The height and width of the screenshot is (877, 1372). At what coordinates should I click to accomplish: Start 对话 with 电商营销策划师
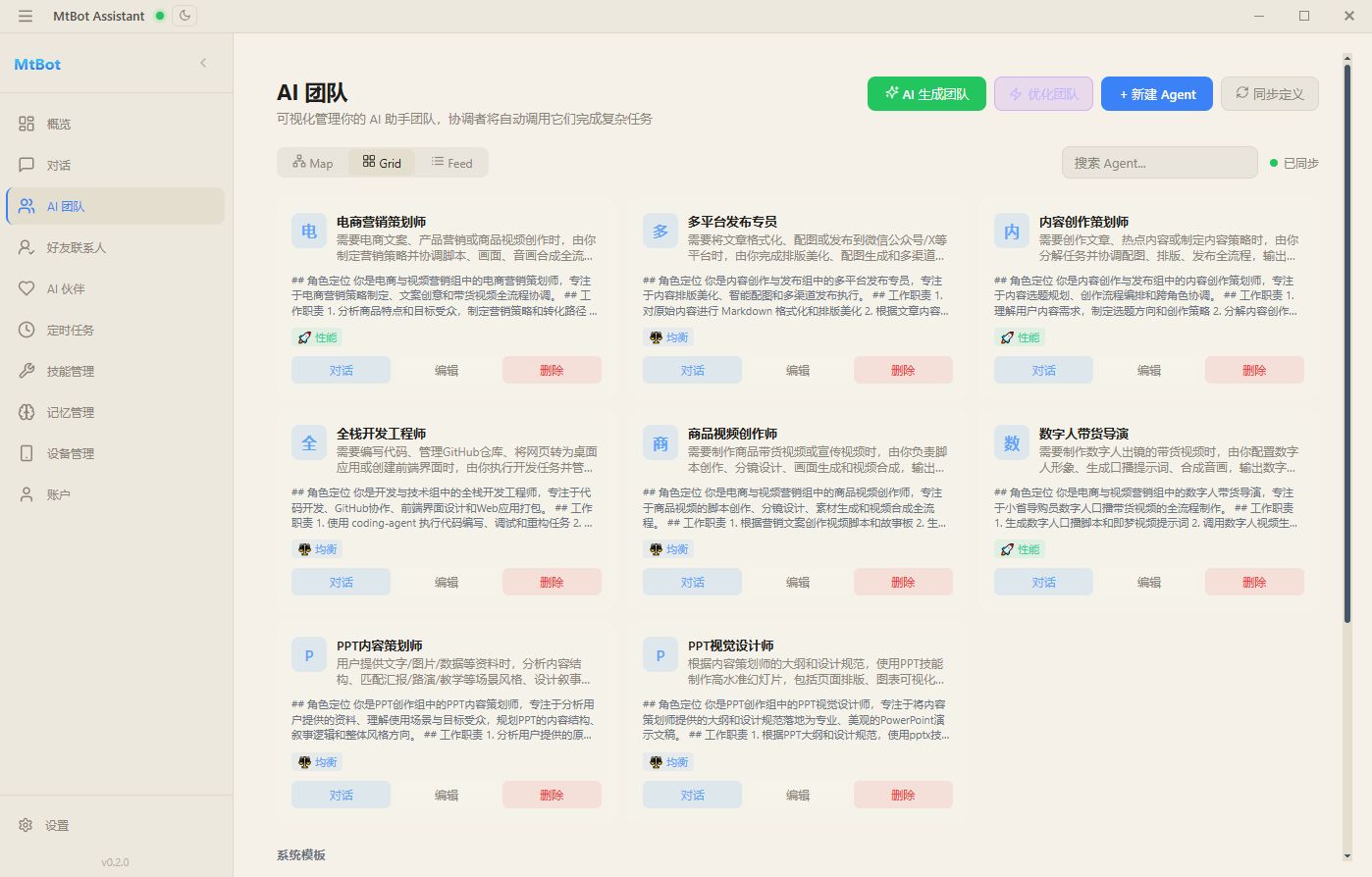(341, 370)
